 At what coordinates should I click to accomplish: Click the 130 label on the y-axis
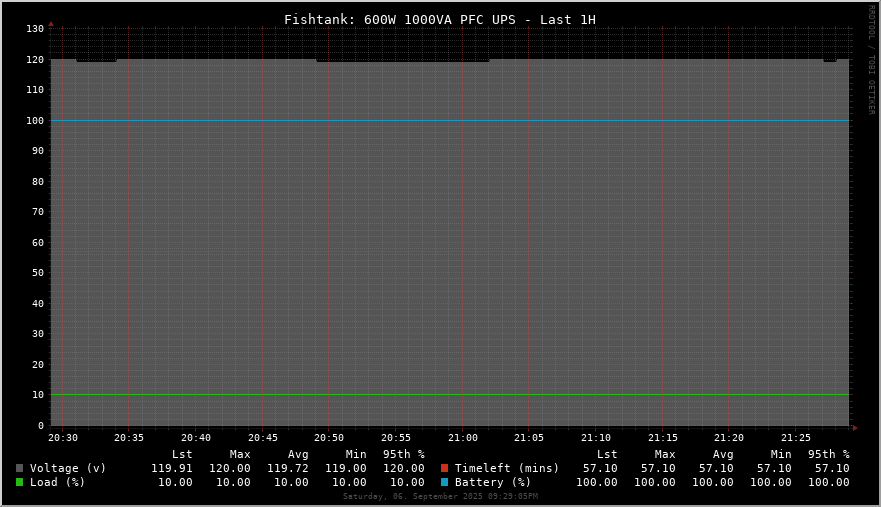pyautogui.click(x=35, y=29)
